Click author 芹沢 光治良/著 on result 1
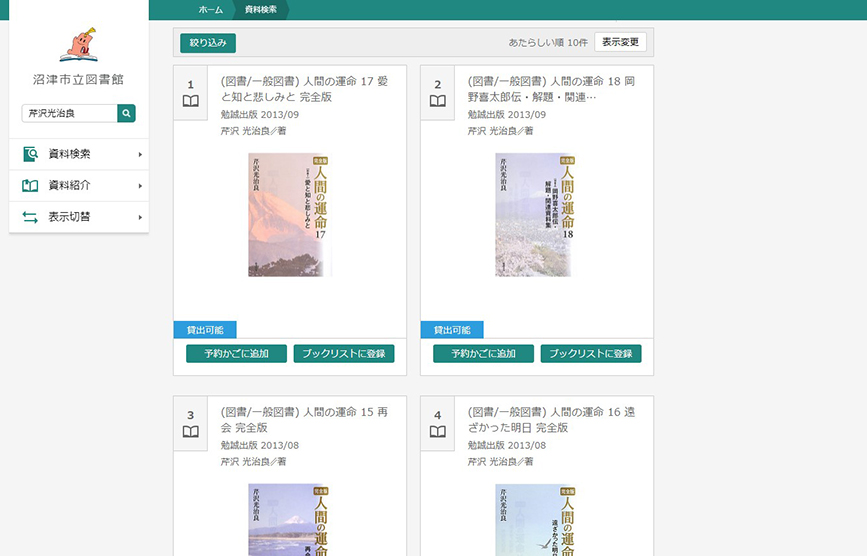The width and height of the screenshot is (867, 556). point(253,131)
